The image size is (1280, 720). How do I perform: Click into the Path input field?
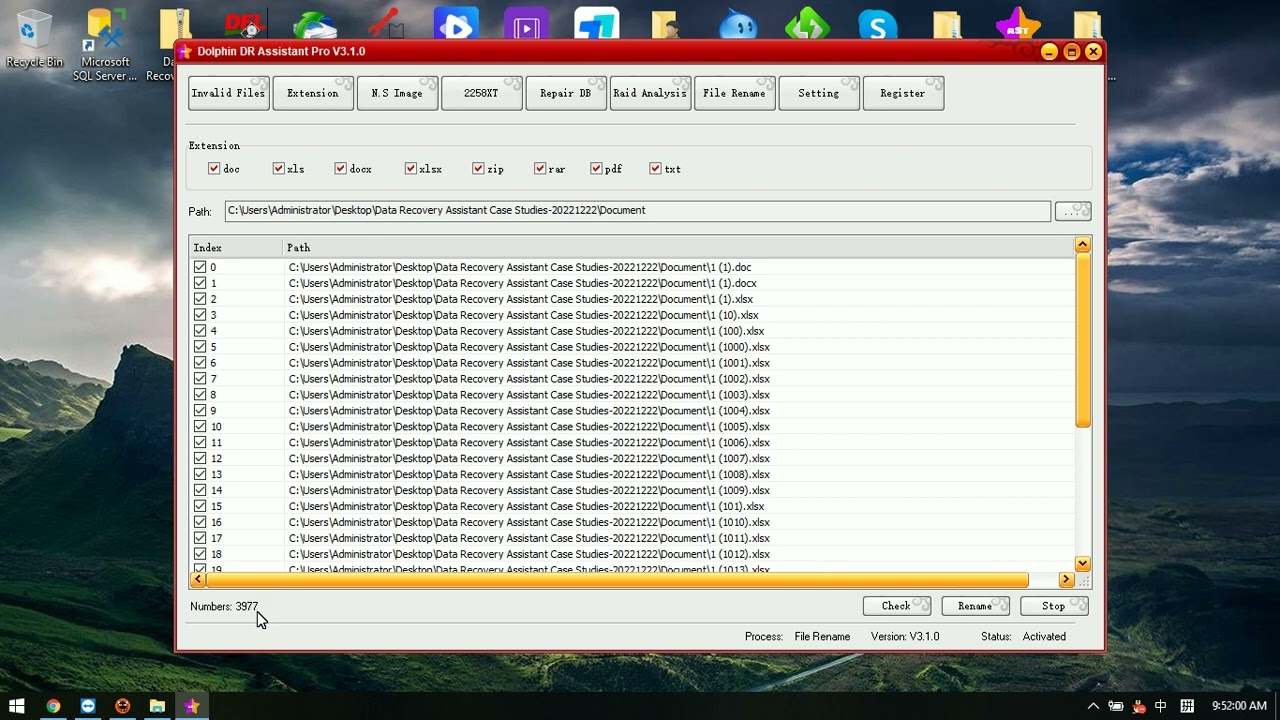(637, 211)
